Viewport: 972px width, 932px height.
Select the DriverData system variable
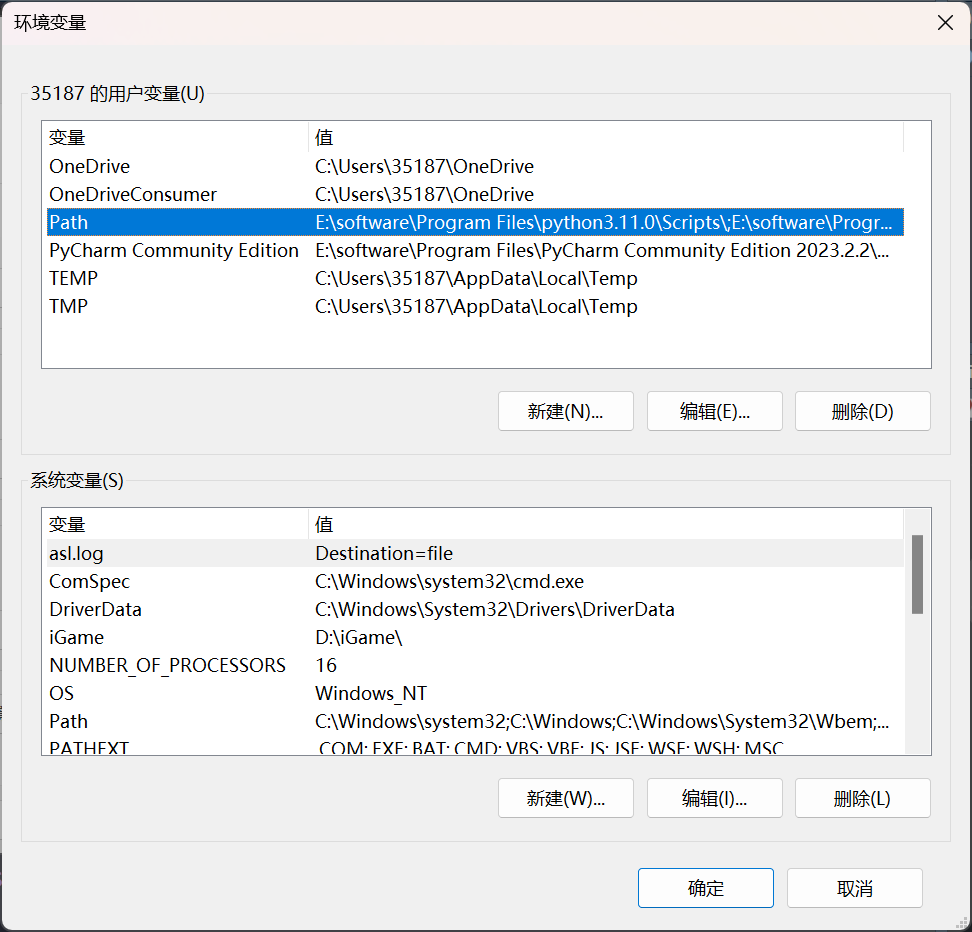tap(475, 609)
